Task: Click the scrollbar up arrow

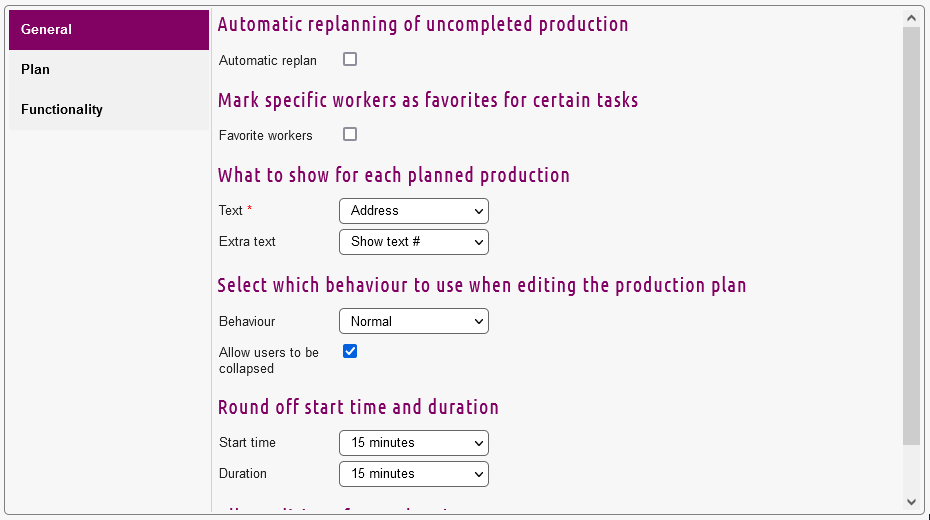Action: pyautogui.click(x=911, y=18)
